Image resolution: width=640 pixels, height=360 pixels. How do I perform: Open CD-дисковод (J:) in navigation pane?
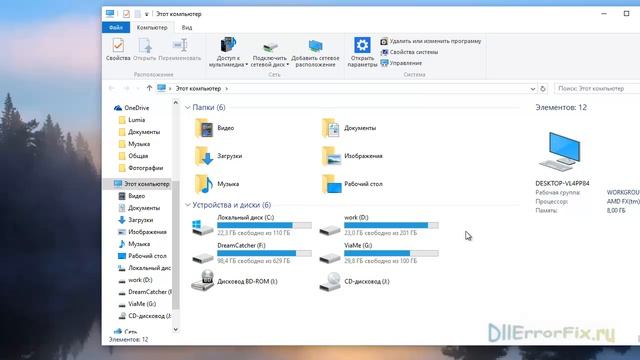(x=144, y=316)
